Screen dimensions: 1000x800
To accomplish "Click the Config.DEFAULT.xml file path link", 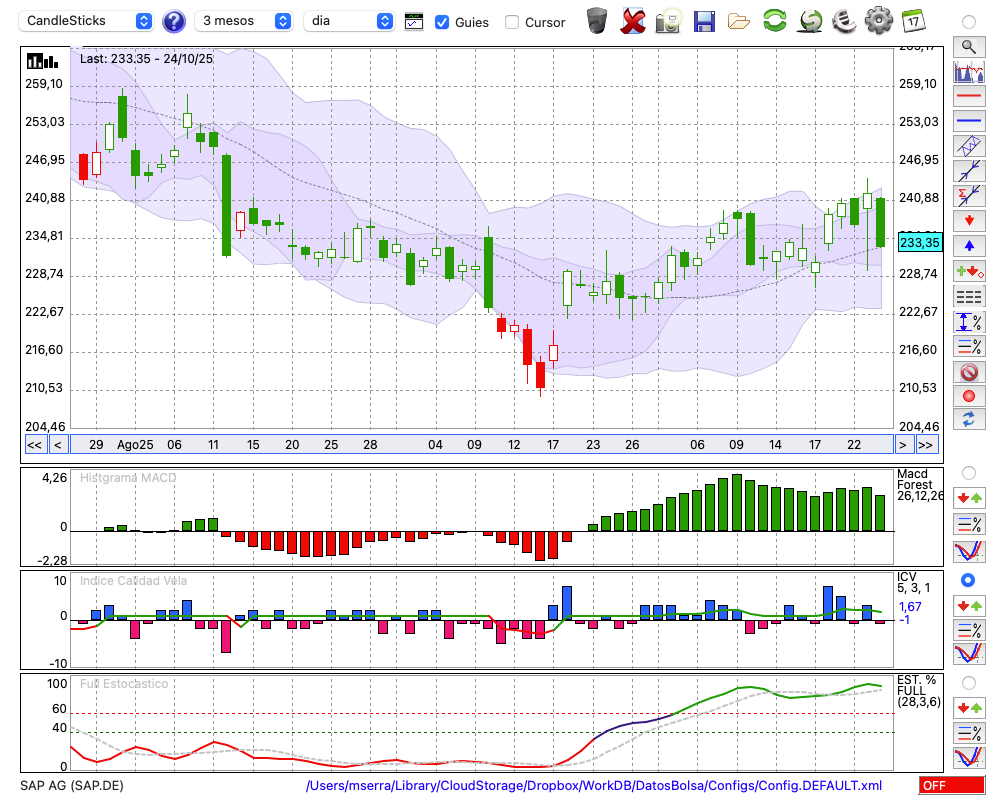I will tap(594, 786).
